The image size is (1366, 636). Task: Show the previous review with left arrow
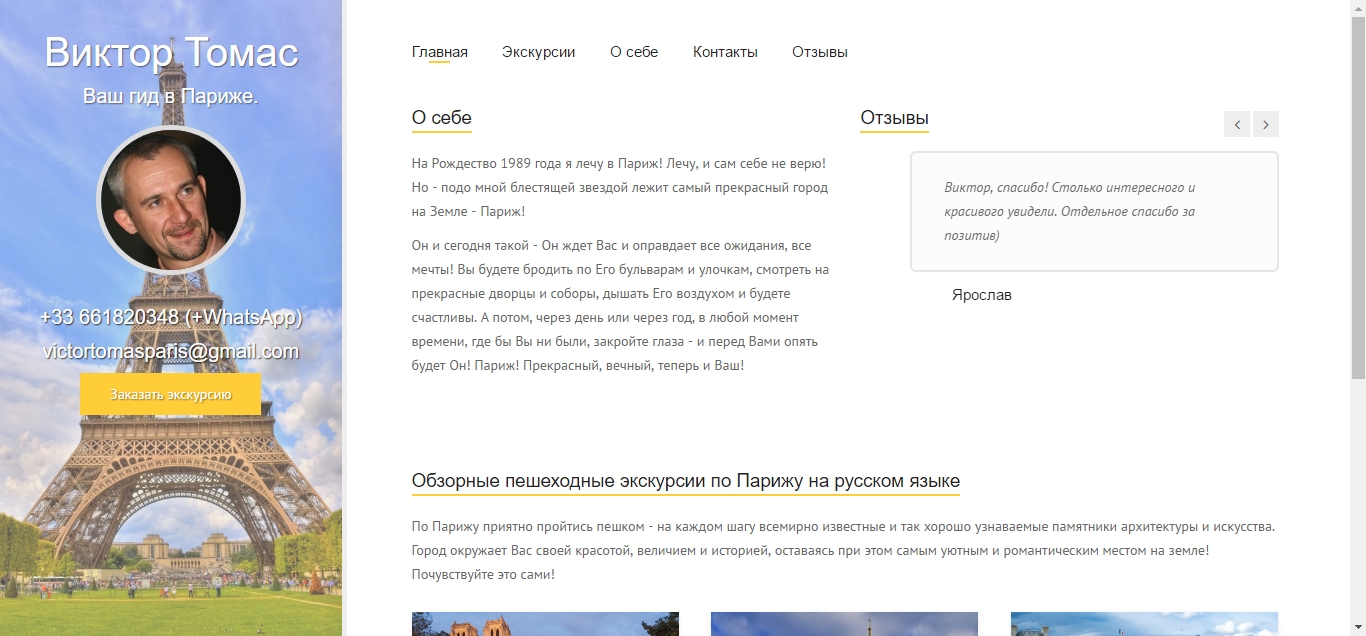1237,124
